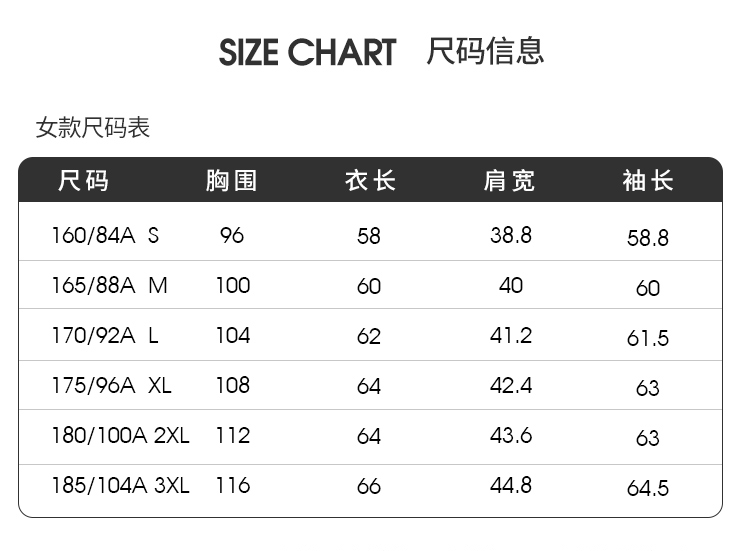Click the chest value 96
The width and height of the screenshot is (750, 551).
[x=232, y=236]
